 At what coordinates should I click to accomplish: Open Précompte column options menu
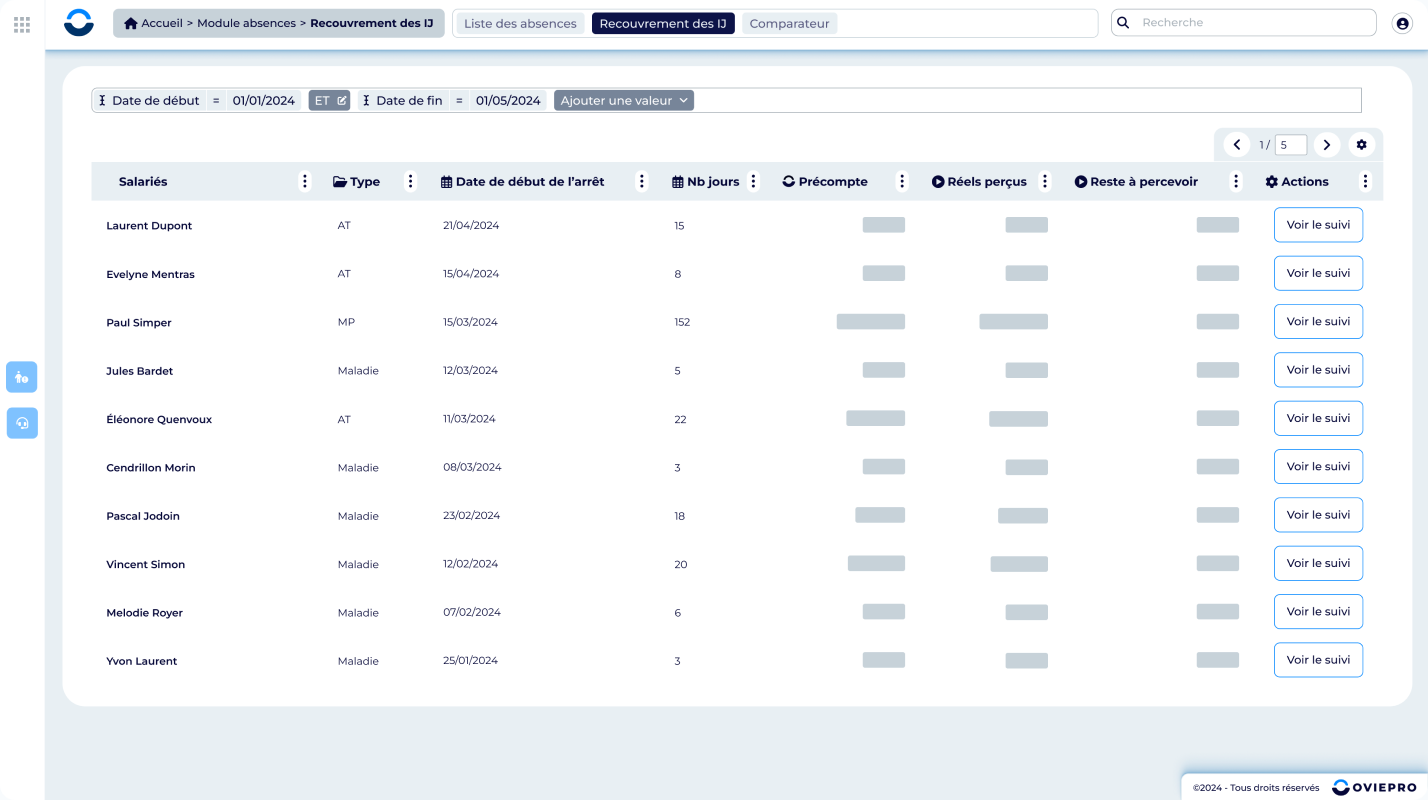pyautogui.click(x=902, y=181)
